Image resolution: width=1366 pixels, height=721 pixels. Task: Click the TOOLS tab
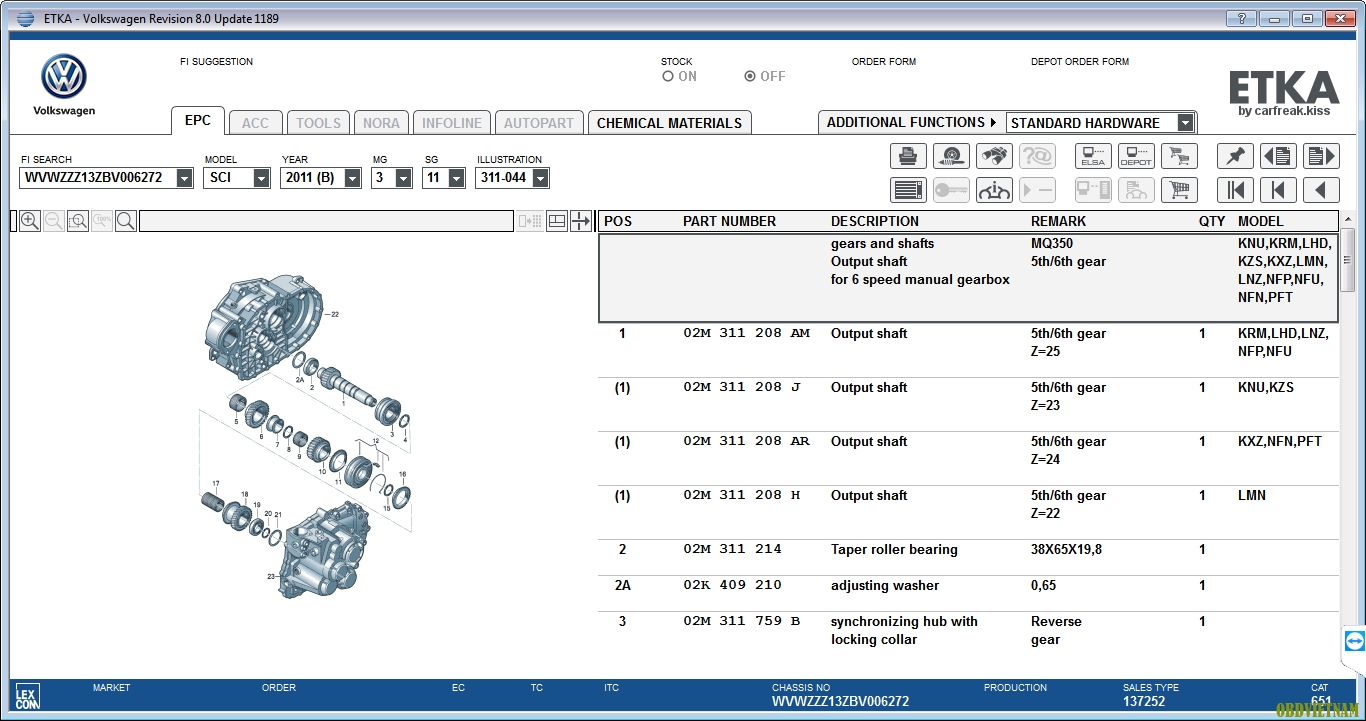318,123
